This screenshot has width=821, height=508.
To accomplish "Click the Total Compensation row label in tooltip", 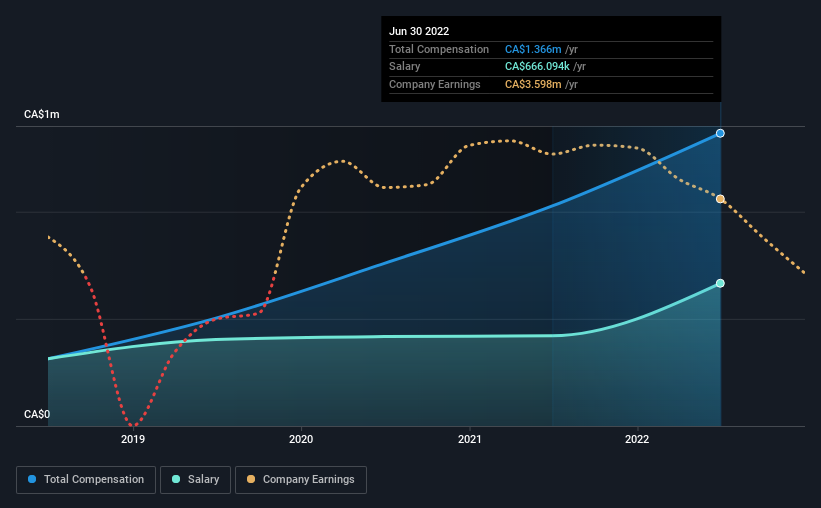I will coord(439,49).
